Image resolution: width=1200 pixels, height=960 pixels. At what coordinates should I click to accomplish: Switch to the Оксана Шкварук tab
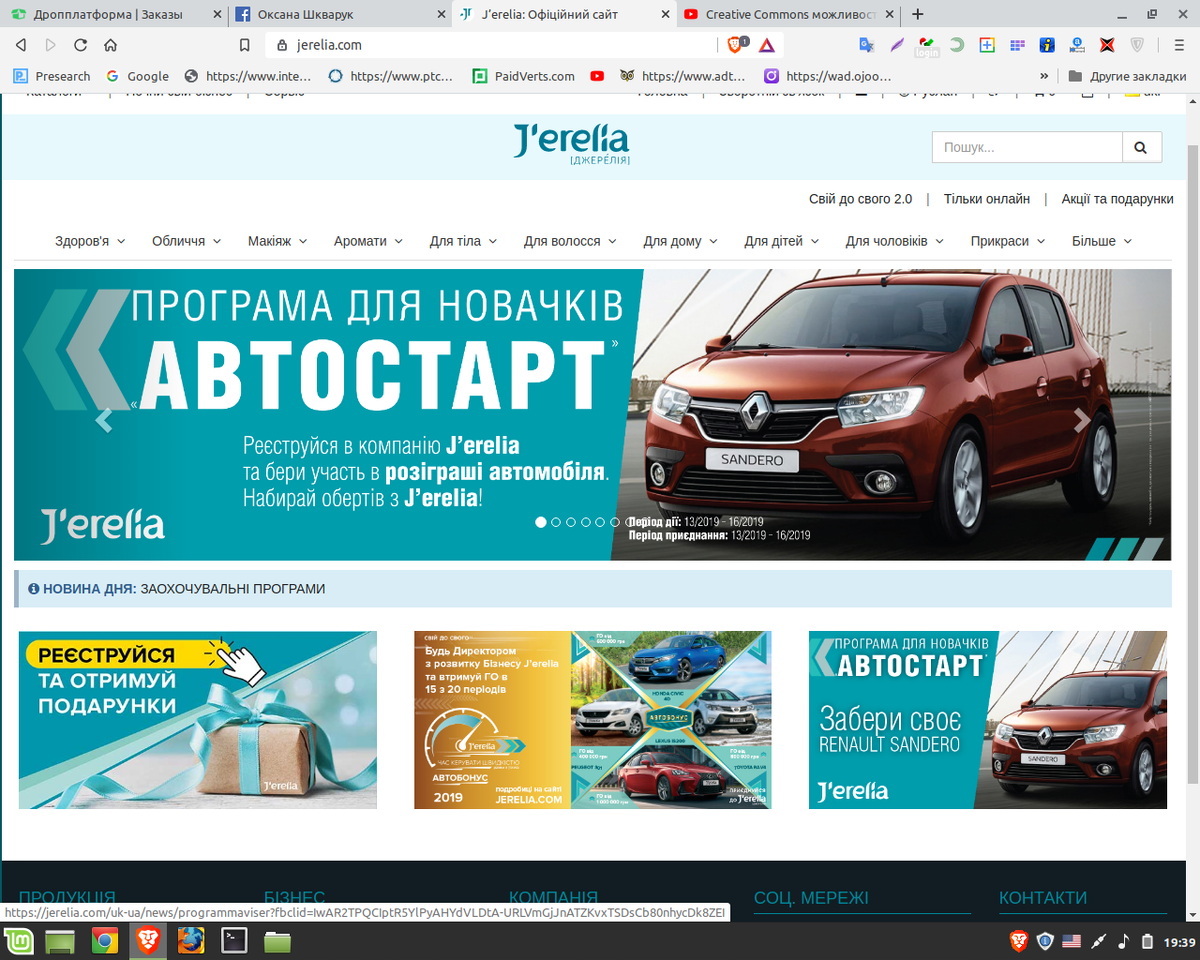point(339,14)
